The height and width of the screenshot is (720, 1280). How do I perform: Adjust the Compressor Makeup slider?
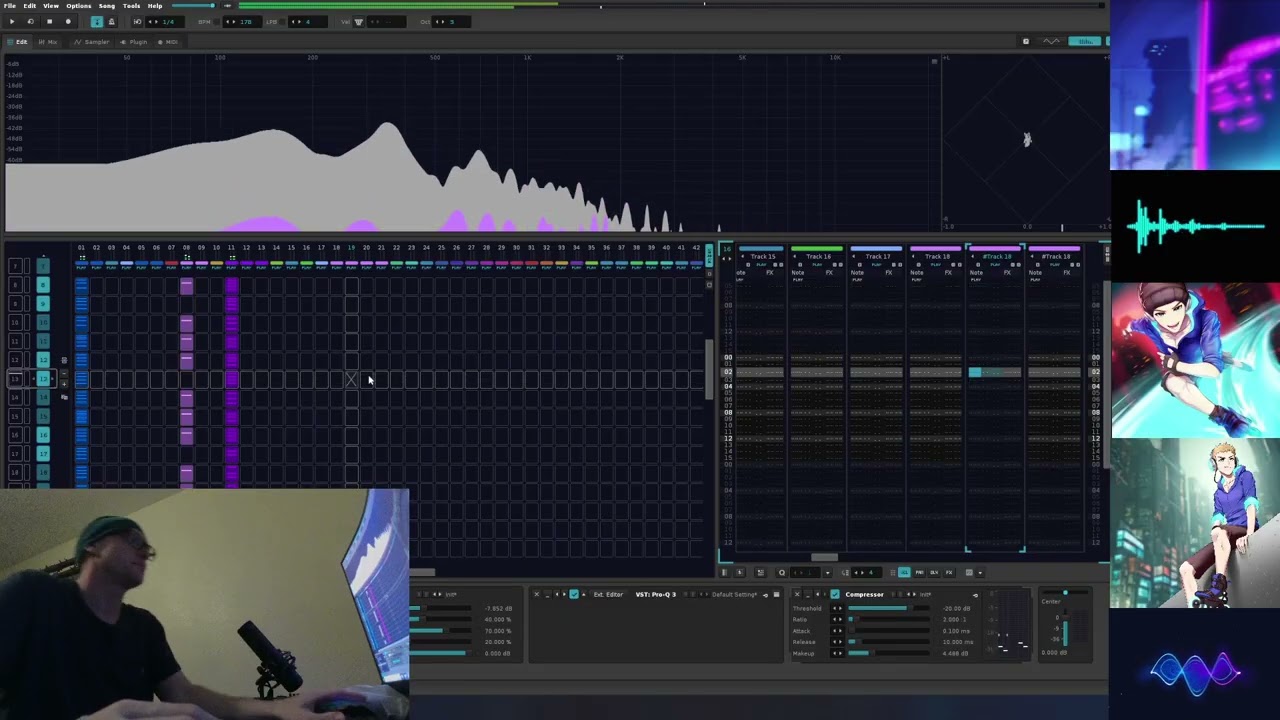[x=889, y=653]
